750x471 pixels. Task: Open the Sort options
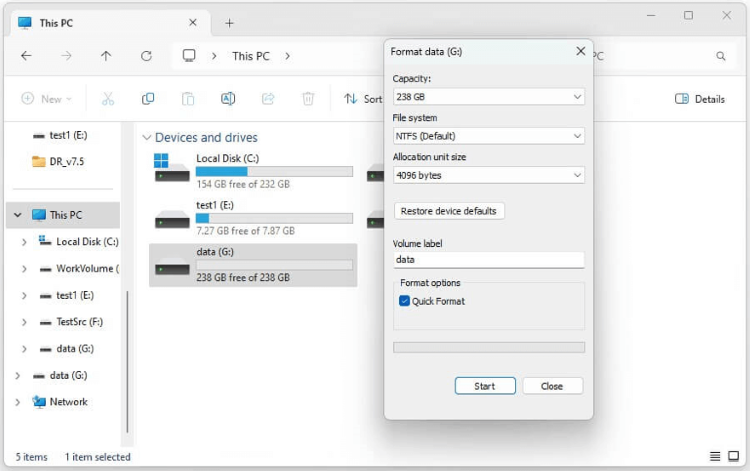363,99
